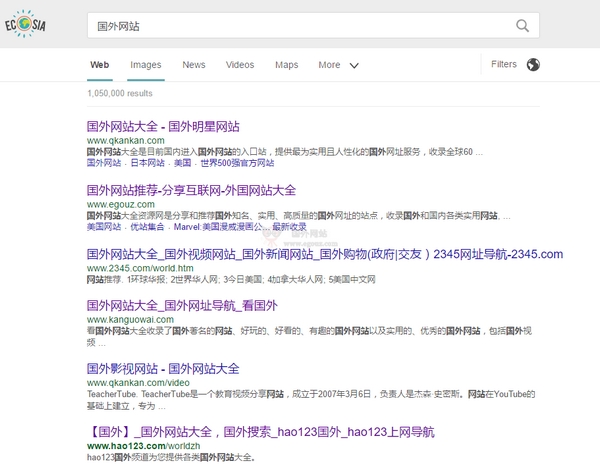Viewport: 600px width, 473px height.
Task: Focus the search box containing 国外网站
Action: click(313, 26)
